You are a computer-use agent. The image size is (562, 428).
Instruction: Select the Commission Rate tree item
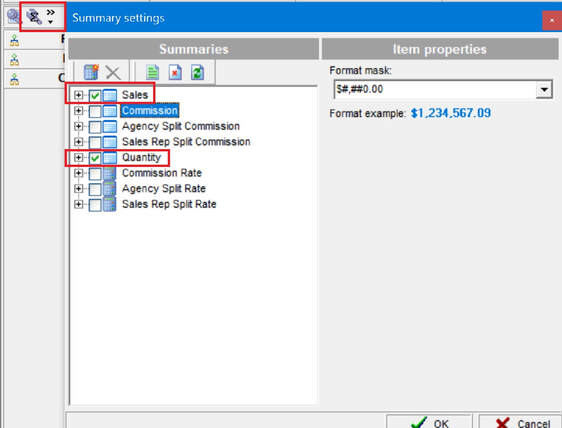tap(162, 173)
